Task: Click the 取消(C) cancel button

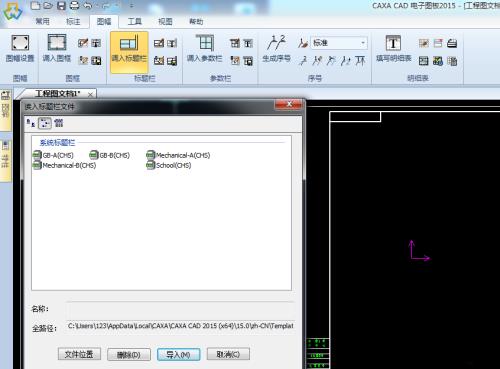Action: click(228, 354)
